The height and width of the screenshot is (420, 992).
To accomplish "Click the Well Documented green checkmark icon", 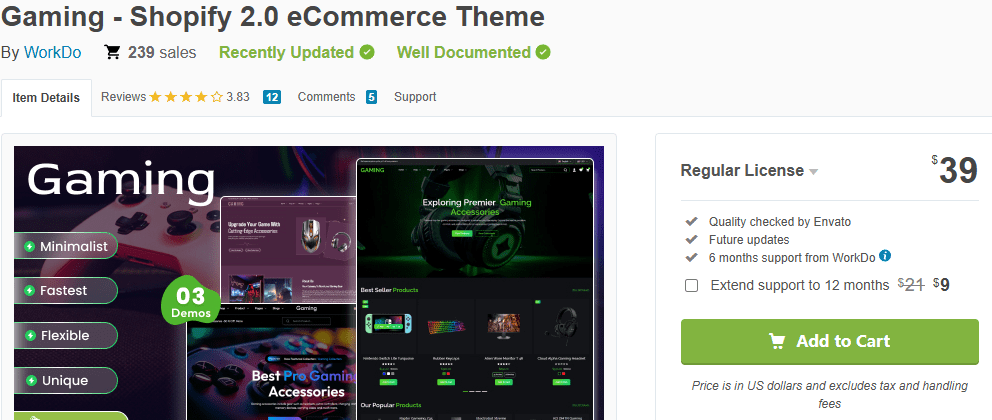I will 543,52.
